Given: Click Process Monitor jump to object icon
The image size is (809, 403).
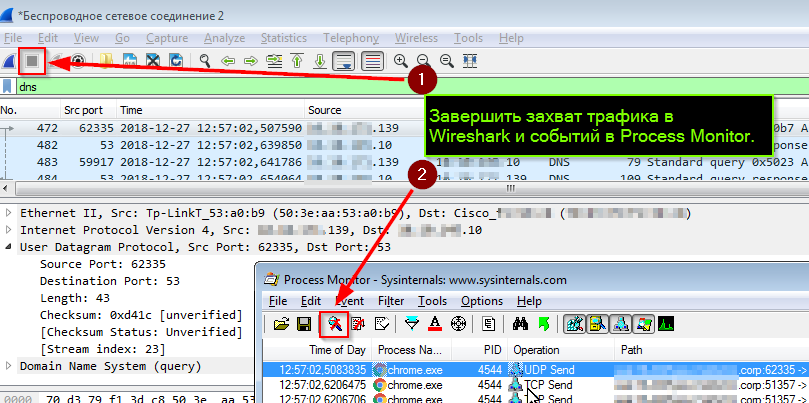Looking at the screenshot, I should 544,324.
